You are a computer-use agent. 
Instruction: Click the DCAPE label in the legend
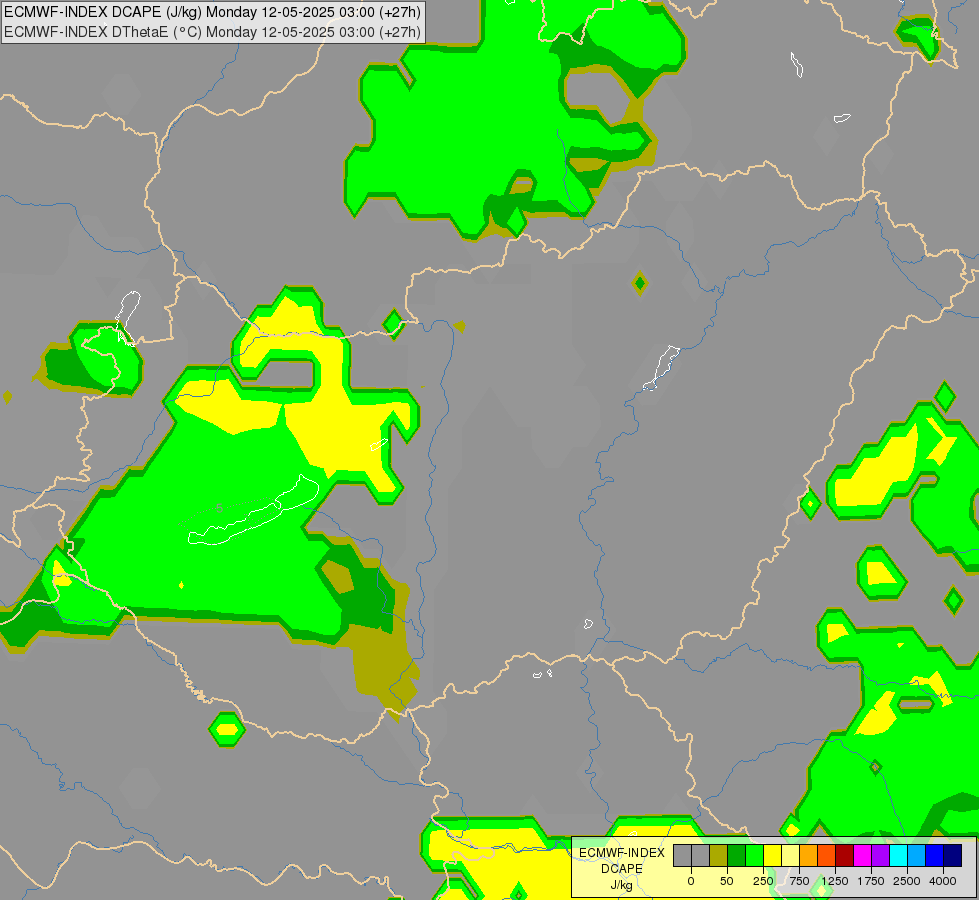pyautogui.click(x=622, y=869)
